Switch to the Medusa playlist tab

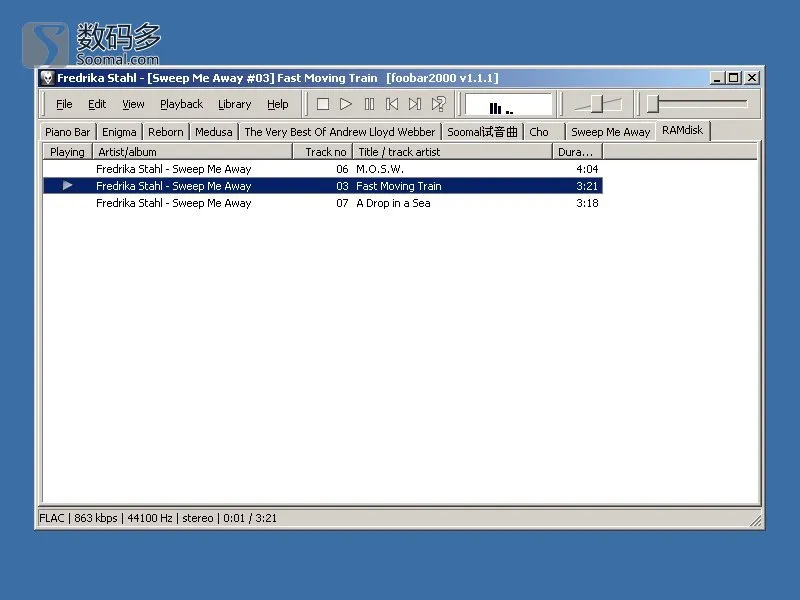tap(214, 132)
